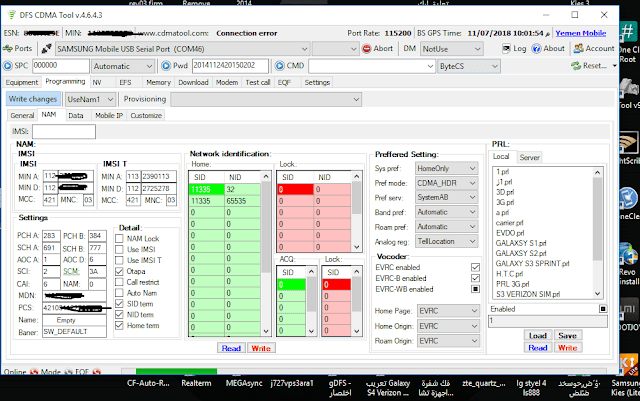The width and height of the screenshot is (640, 401).
Task: Open the Download tab
Action: pos(193,82)
